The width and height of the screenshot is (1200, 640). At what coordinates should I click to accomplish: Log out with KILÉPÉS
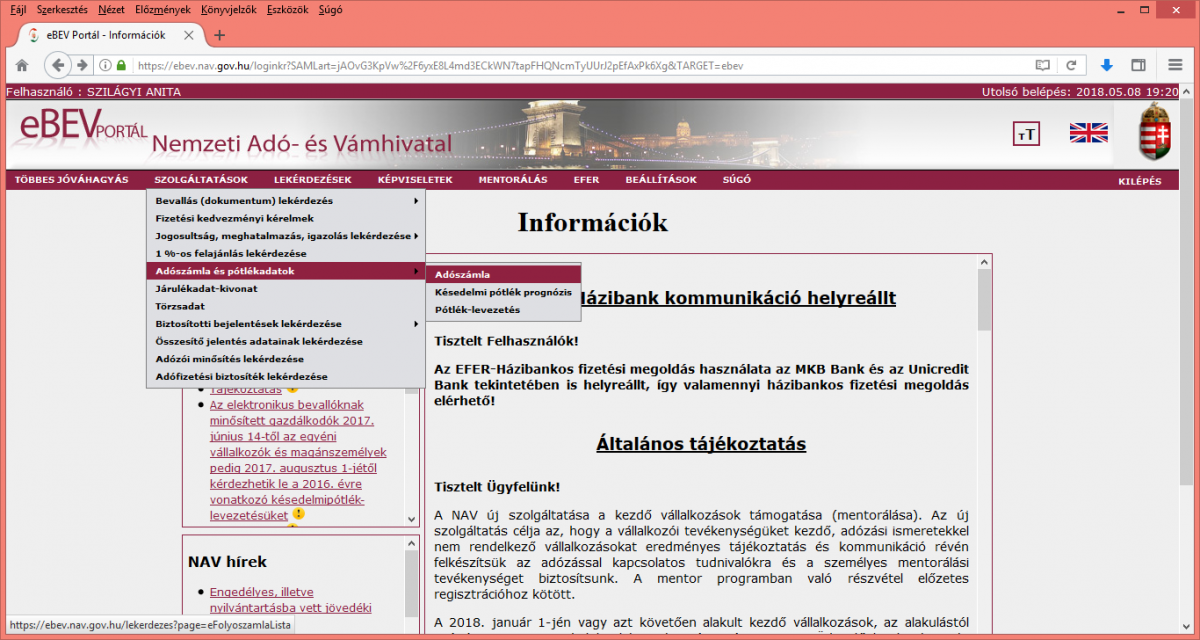(x=1140, y=181)
